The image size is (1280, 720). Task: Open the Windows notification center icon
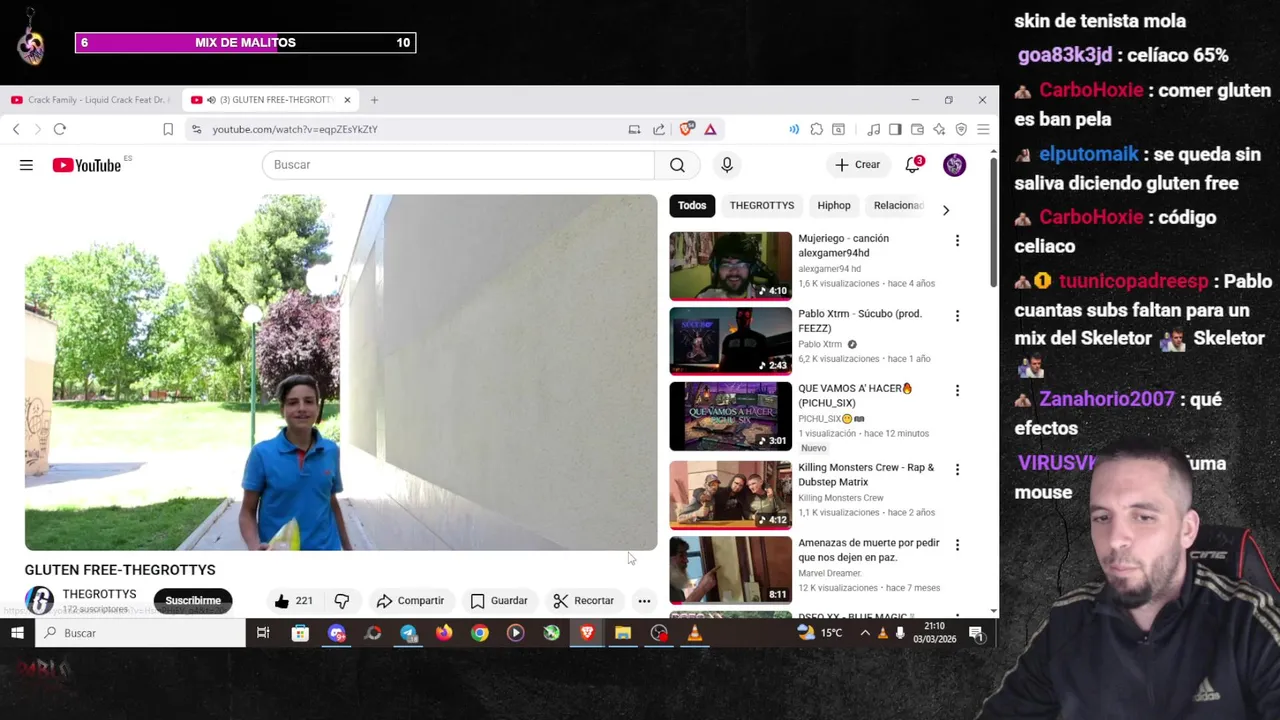pyautogui.click(x=976, y=633)
